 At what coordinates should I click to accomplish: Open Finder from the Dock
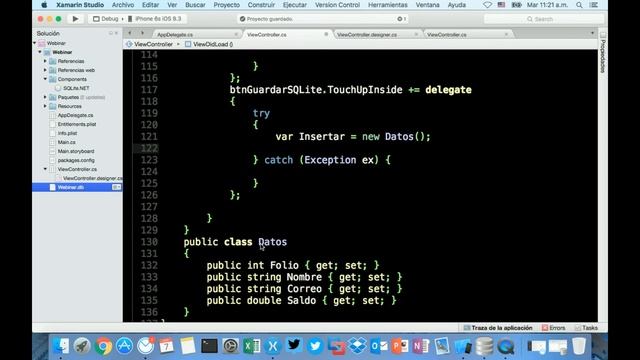61,346
